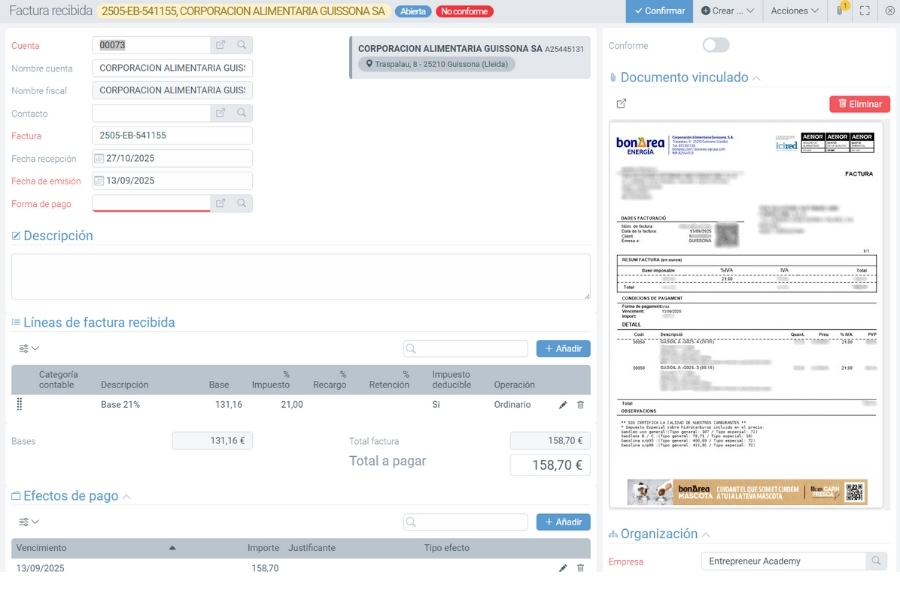Open the Crear dropdown menu
Viewport: 900px width, 600px height.
(x=727, y=11)
